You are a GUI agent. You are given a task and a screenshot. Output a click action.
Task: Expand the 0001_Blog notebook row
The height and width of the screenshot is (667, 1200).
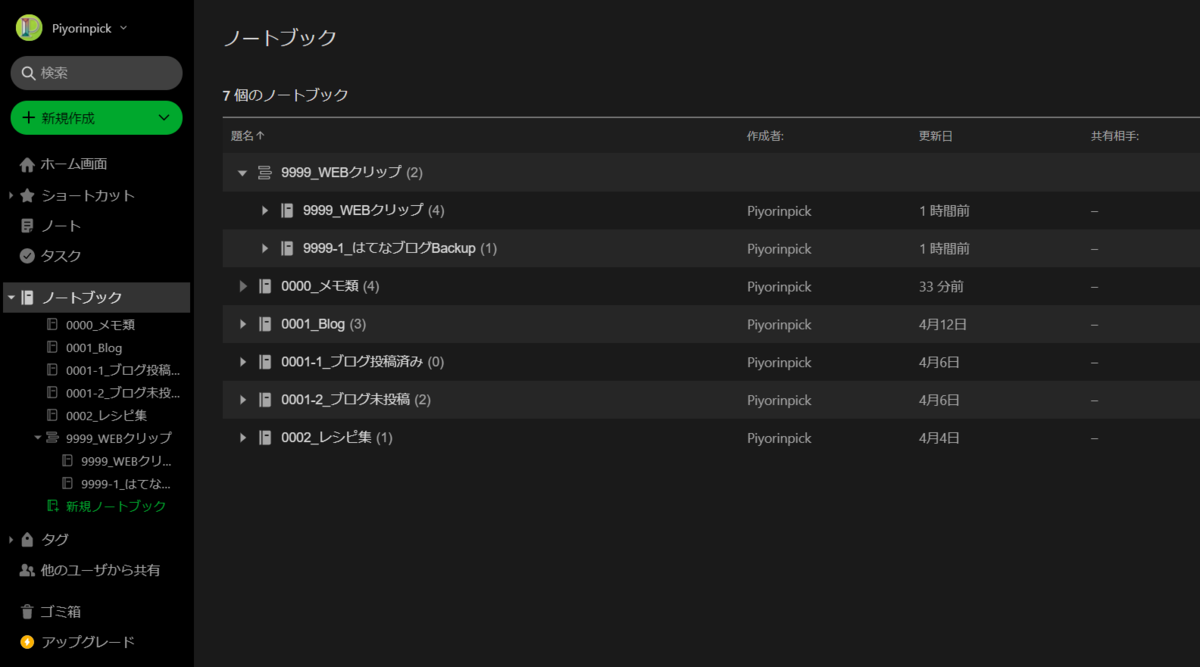(243, 324)
